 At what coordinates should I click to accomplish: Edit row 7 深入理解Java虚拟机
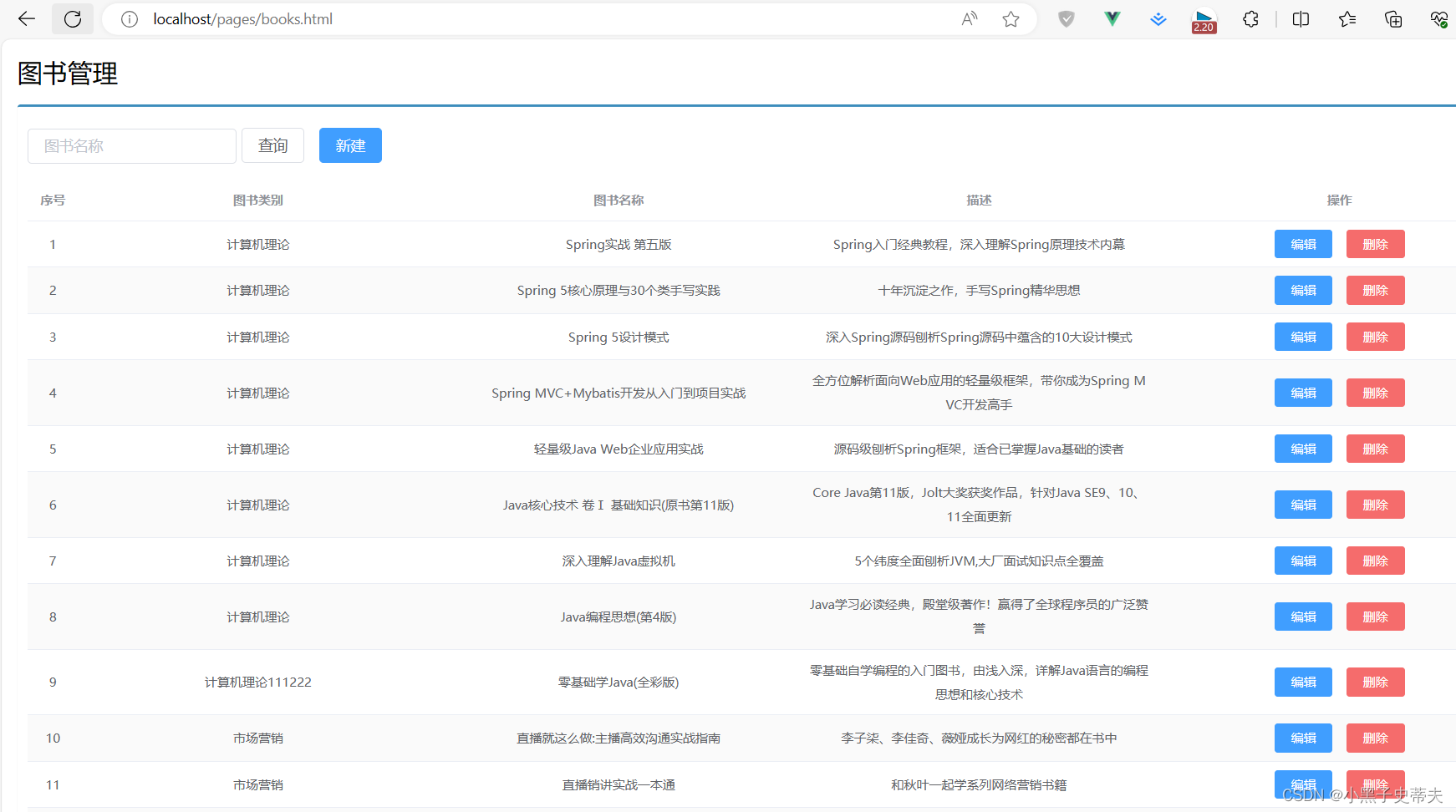pos(1303,561)
